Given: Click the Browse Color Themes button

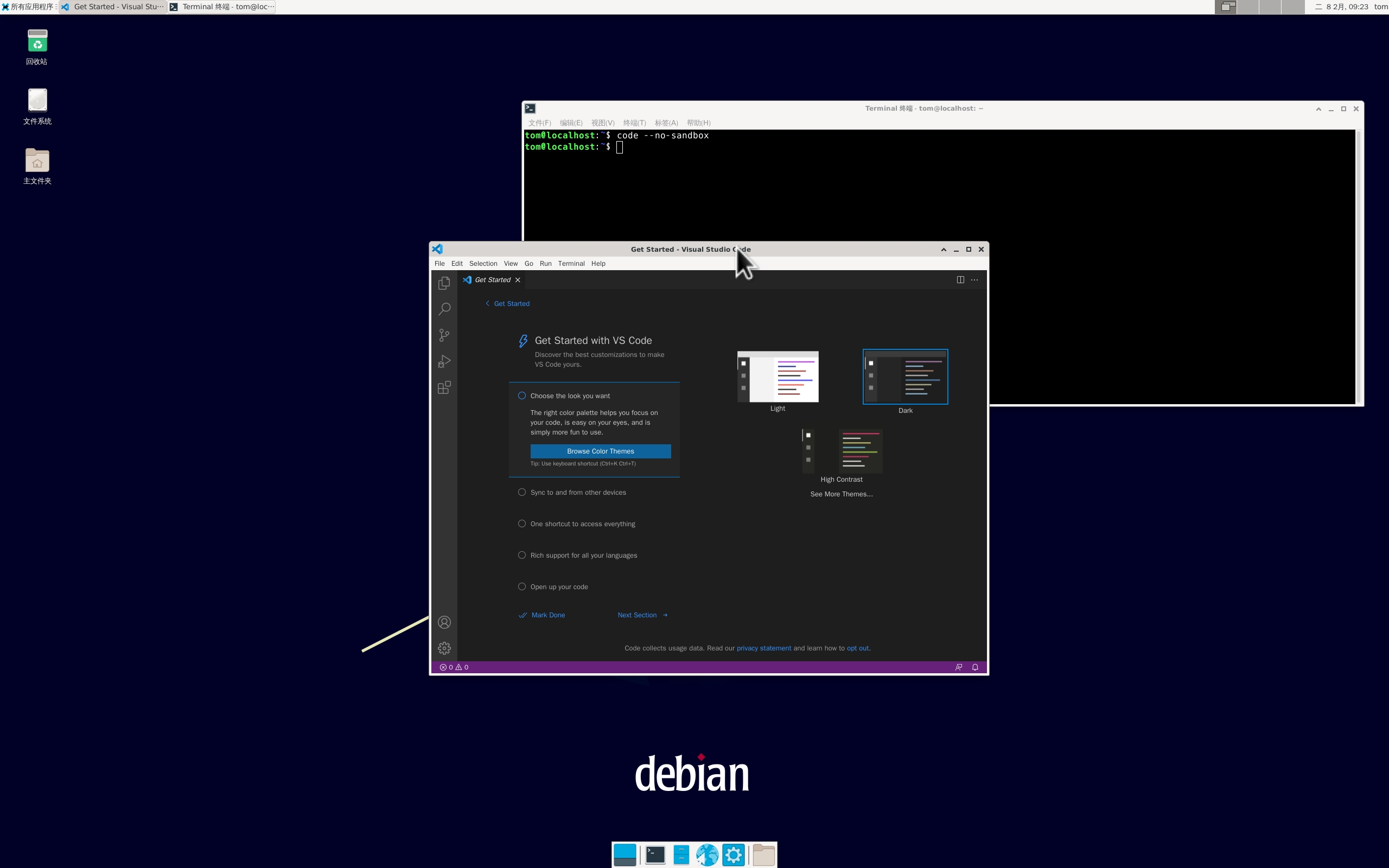Looking at the screenshot, I should [x=600, y=451].
